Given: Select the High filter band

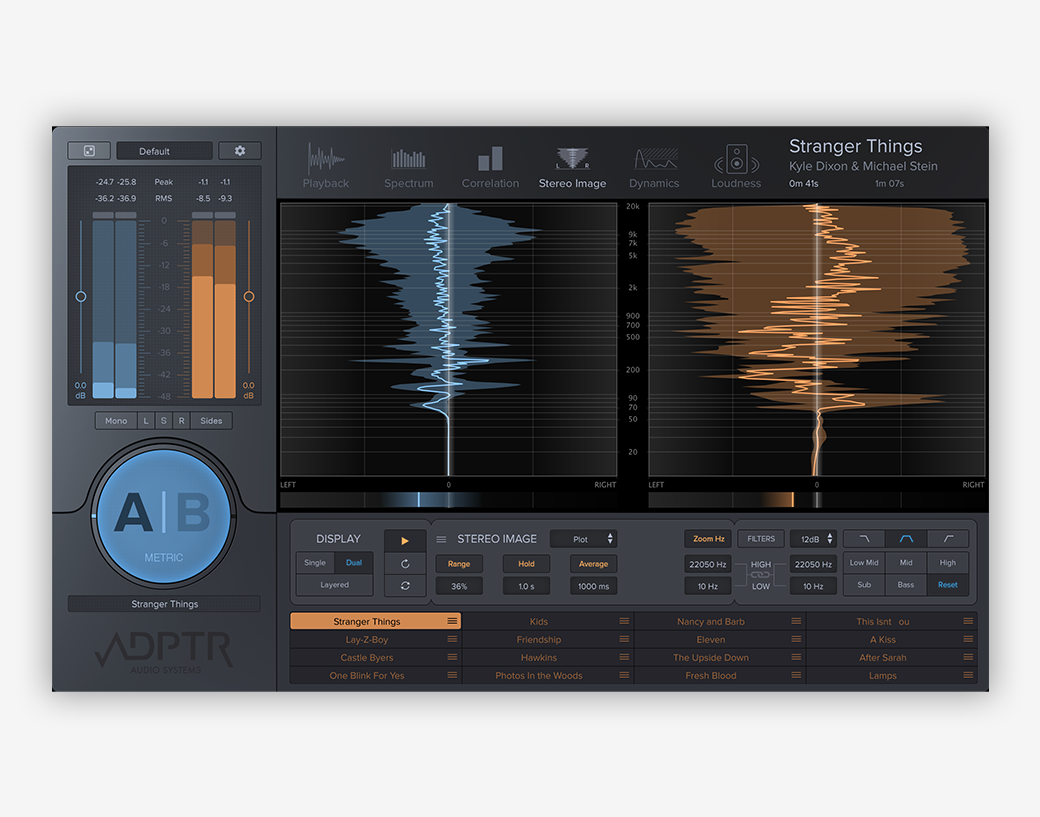Looking at the screenshot, I should [x=947, y=562].
